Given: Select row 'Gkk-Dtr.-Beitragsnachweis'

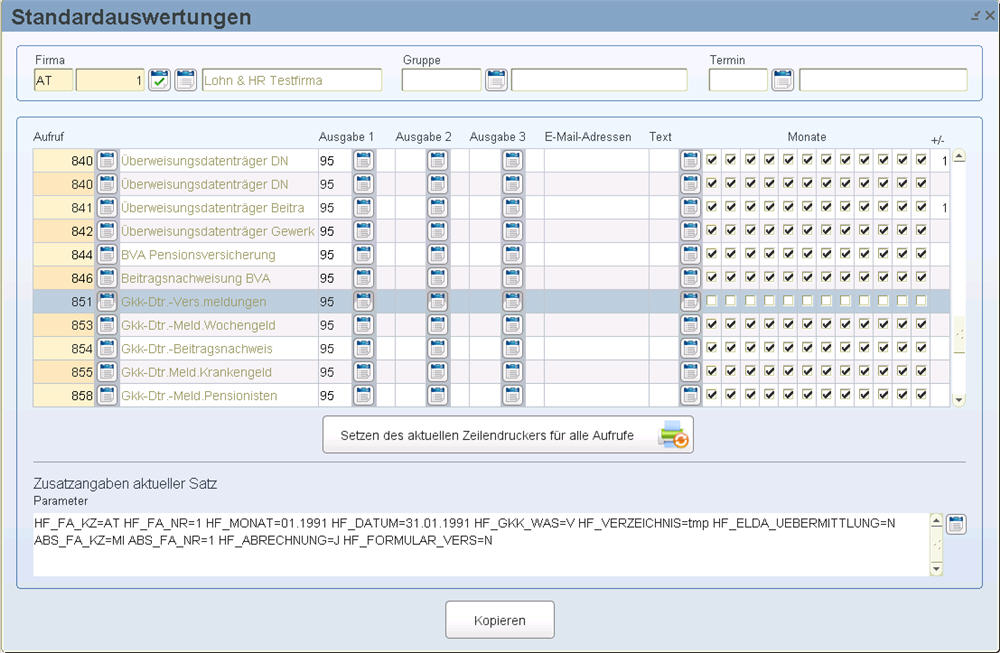Looking at the screenshot, I should [491, 348].
